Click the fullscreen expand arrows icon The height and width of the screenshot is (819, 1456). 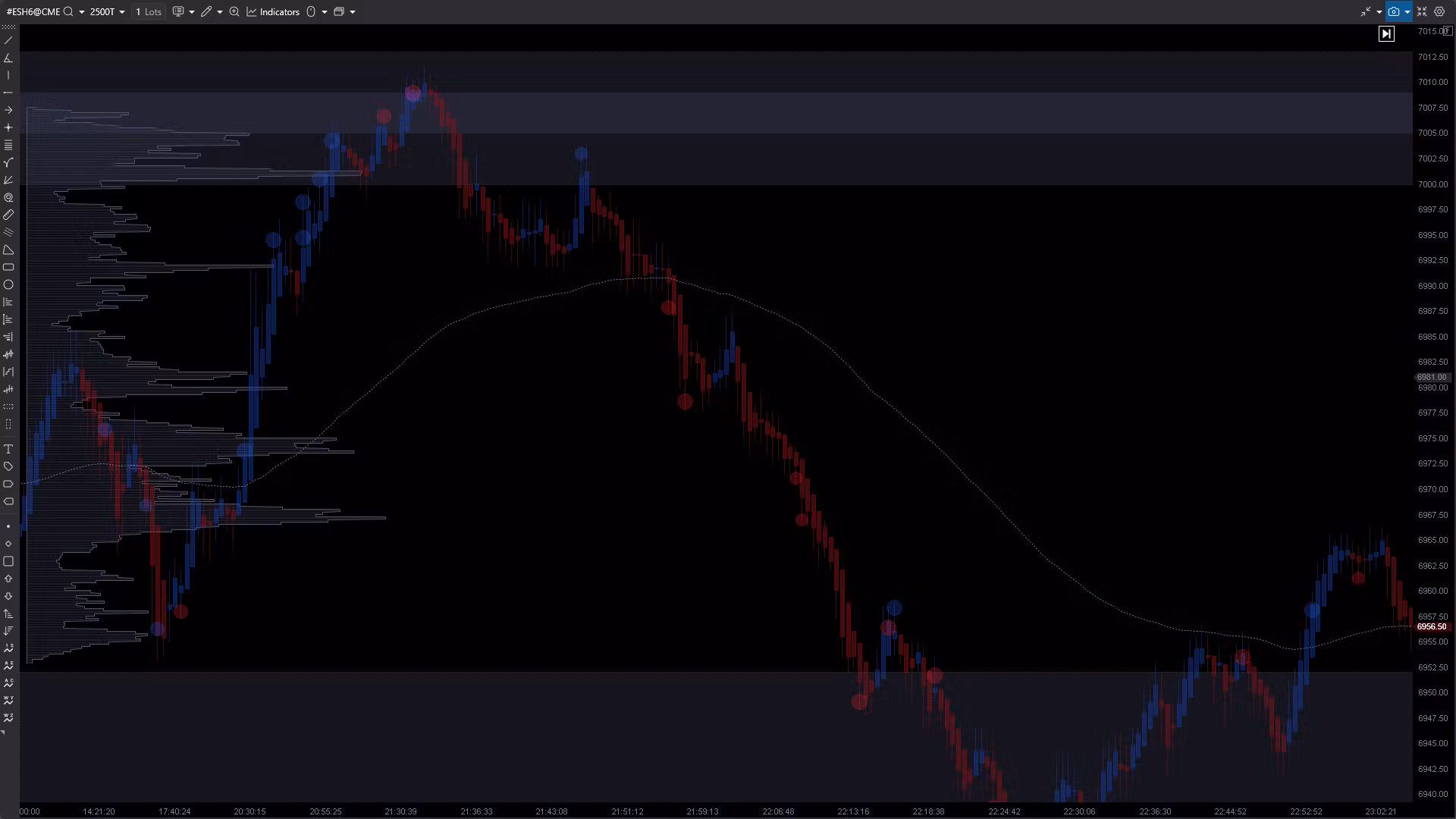coord(1422,11)
